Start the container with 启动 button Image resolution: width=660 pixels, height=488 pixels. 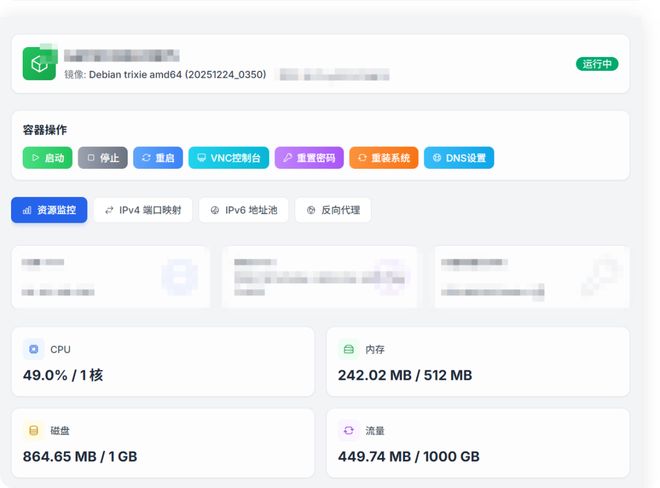coord(48,158)
